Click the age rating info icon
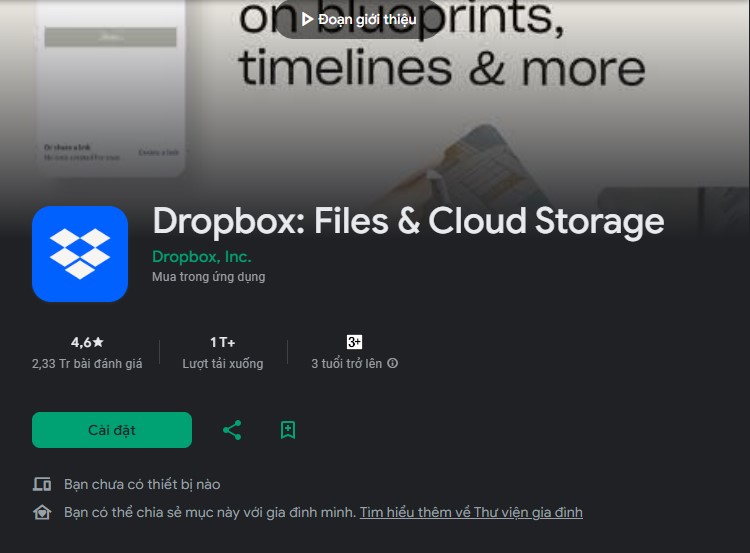Screen dimensions: 750x553 (x=393, y=363)
